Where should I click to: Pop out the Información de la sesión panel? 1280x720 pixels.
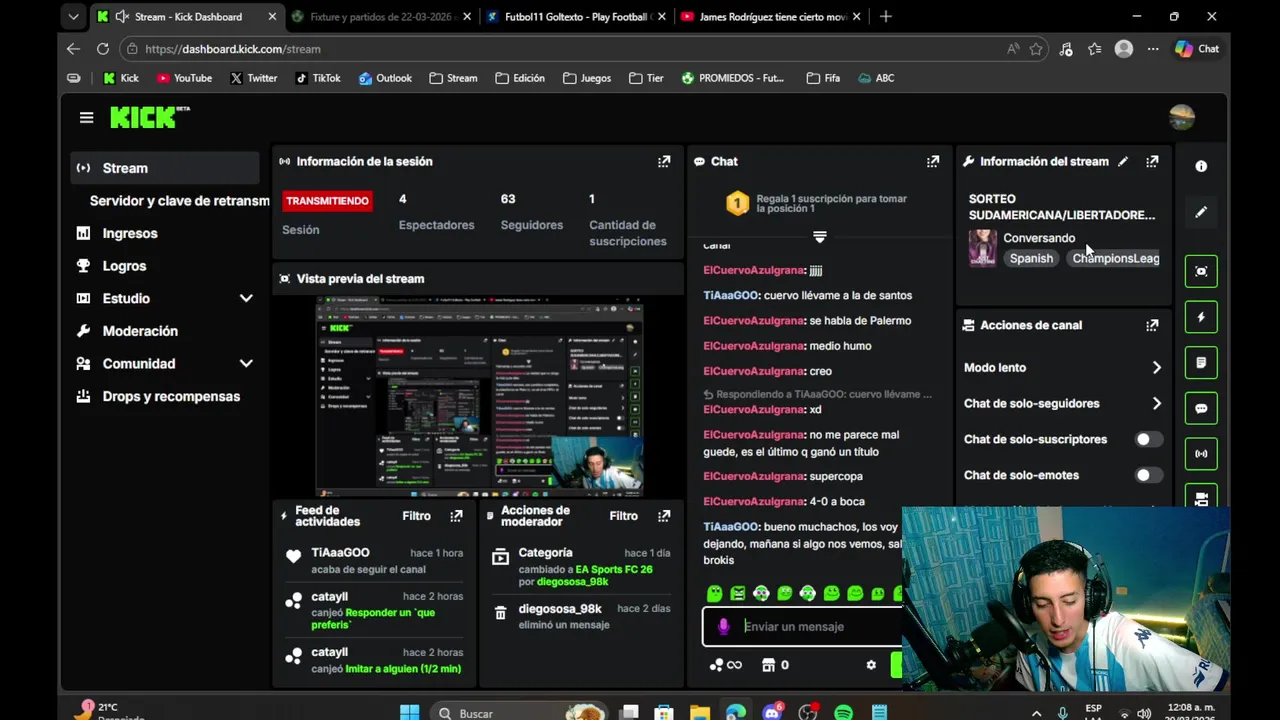coord(664,161)
